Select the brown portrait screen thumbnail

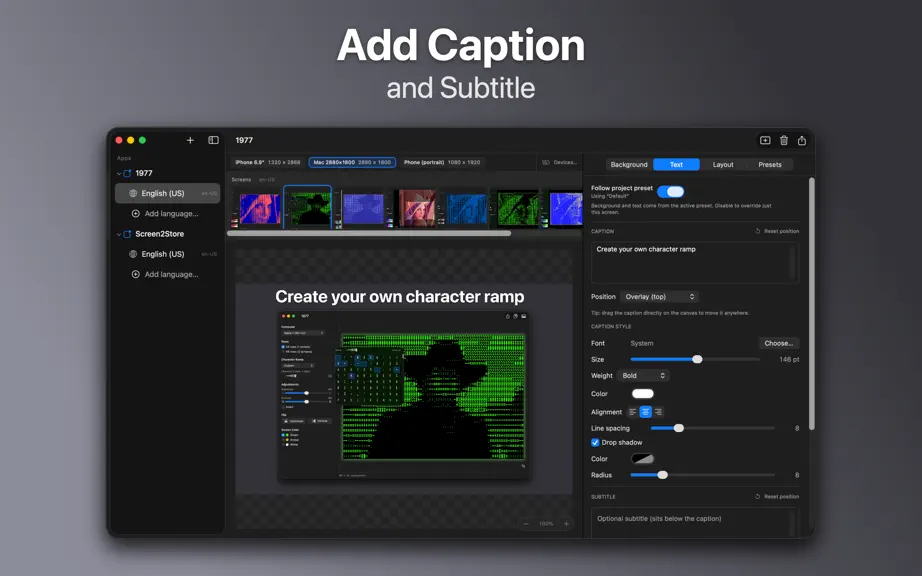417,207
